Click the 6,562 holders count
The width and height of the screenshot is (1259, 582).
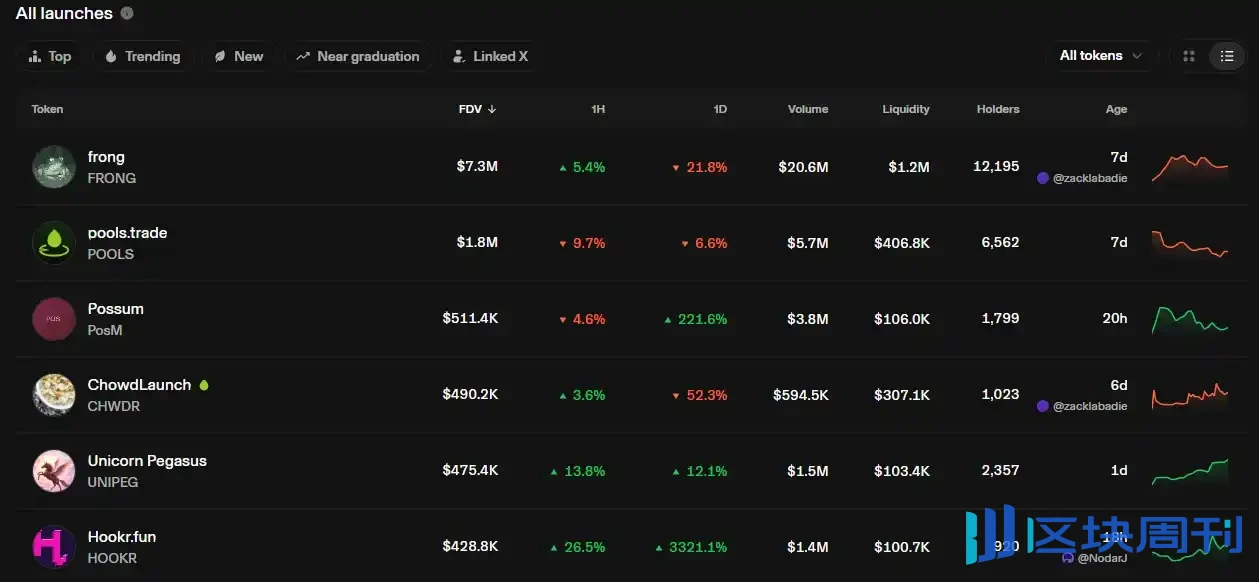pos(1000,243)
